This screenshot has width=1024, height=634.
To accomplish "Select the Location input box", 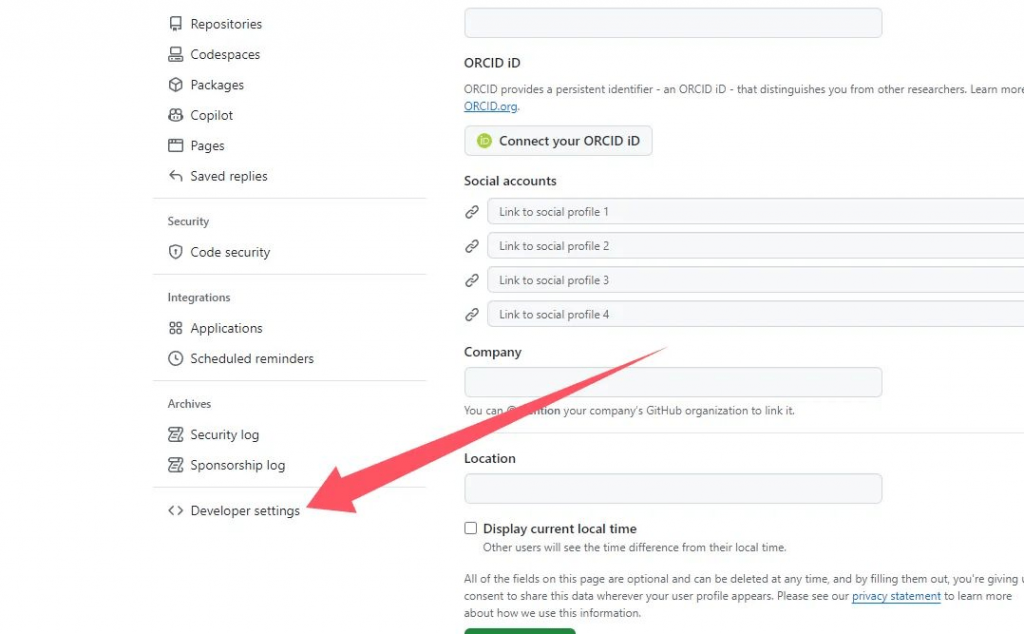I will pyautogui.click(x=673, y=488).
